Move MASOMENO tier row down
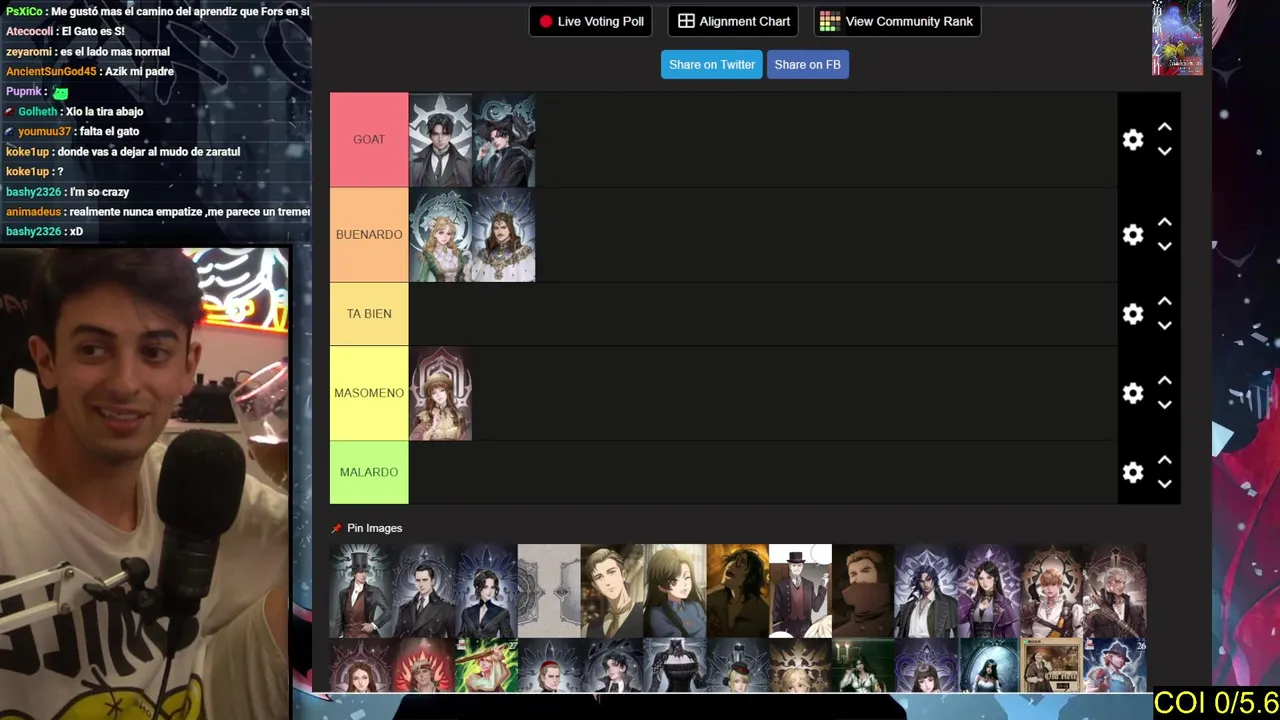Viewport: 1280px width, 720px height. pyautogui.click(x=1164, y=405)
